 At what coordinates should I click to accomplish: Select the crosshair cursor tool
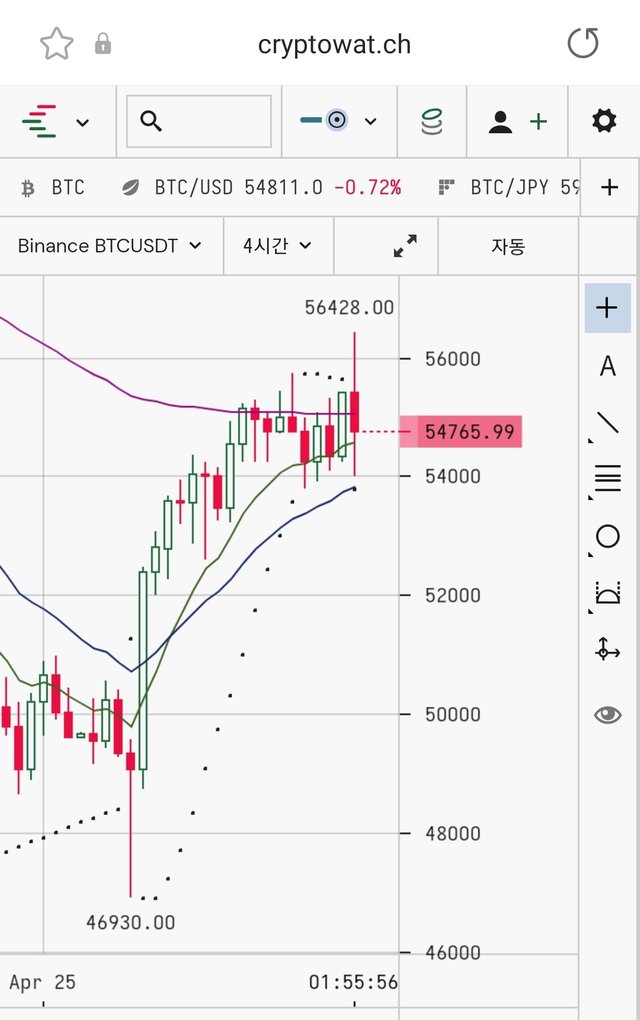pos(607,307)
